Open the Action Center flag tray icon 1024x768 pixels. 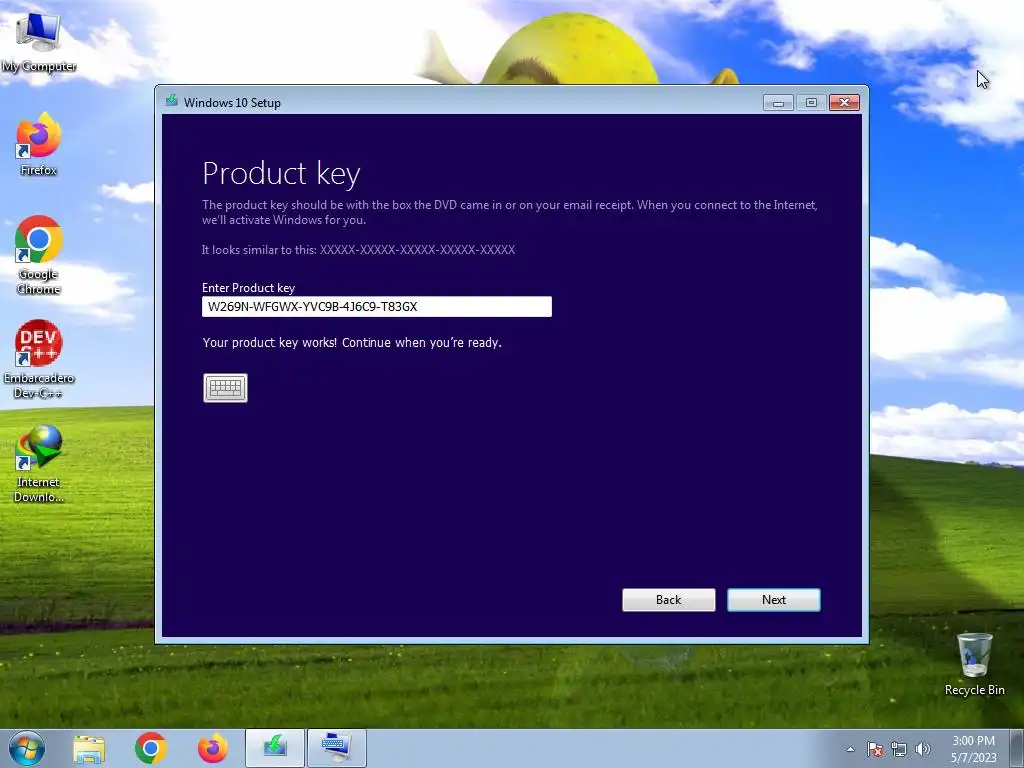tap(874, 749)
